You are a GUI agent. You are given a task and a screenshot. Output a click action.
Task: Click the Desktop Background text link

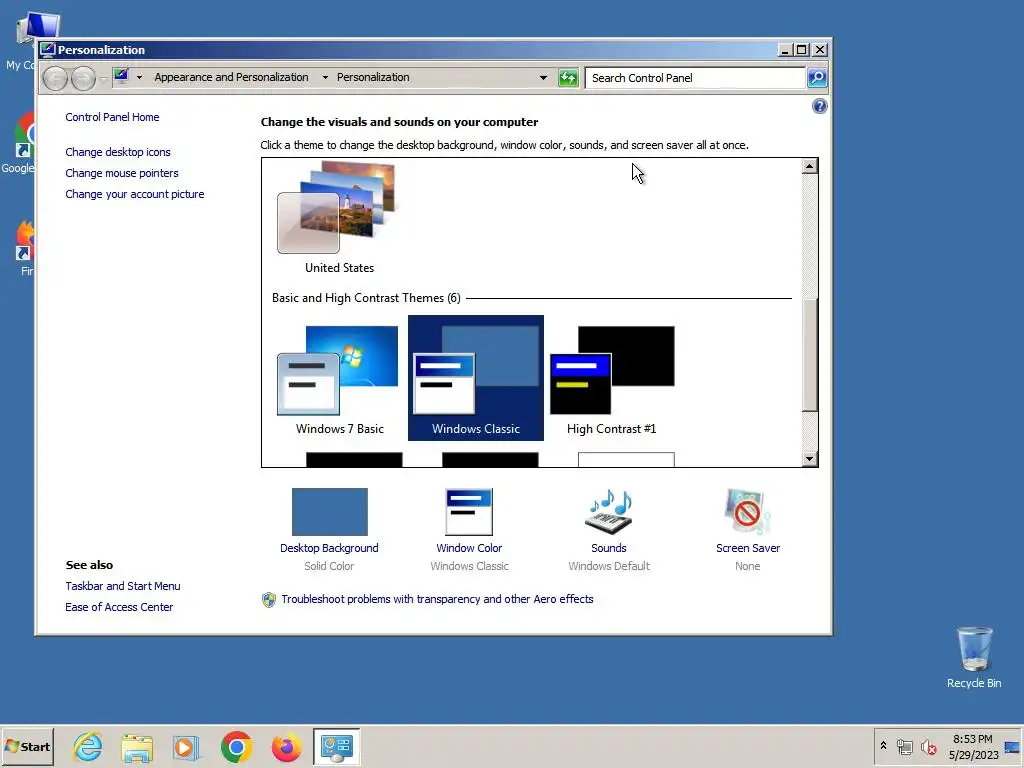coord(329,548)
